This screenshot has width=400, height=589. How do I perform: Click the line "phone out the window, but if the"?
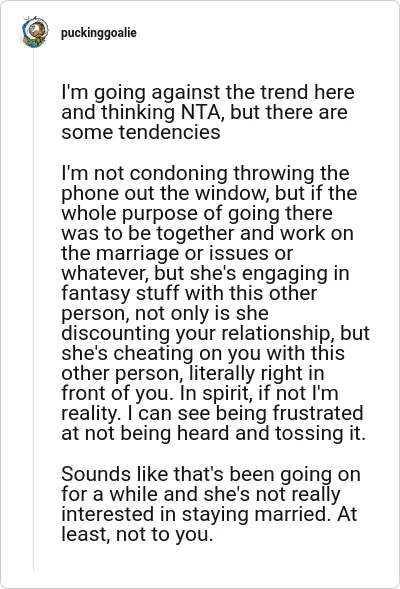[x=209, y=193]
